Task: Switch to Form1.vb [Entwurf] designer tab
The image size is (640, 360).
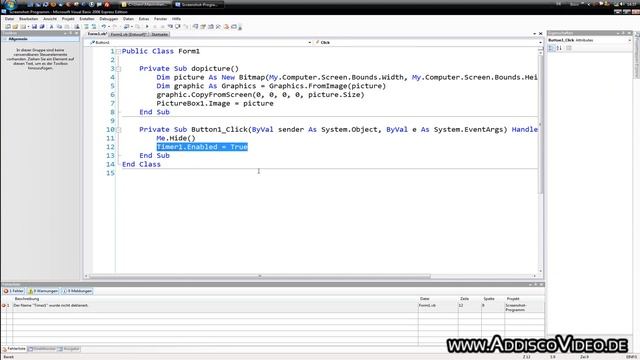Action: tap(128, 34)
